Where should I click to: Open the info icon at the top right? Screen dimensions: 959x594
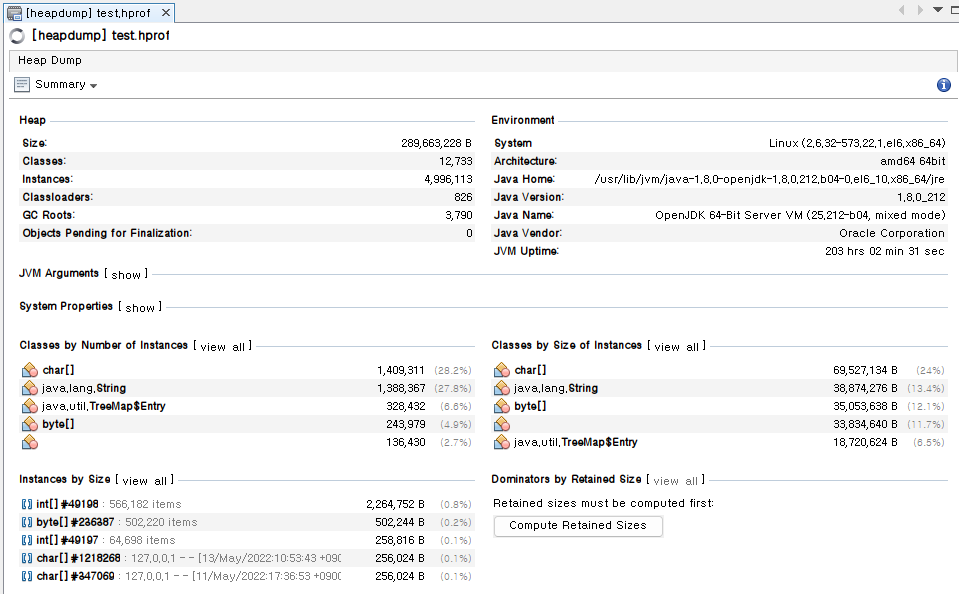coord(943,85)
